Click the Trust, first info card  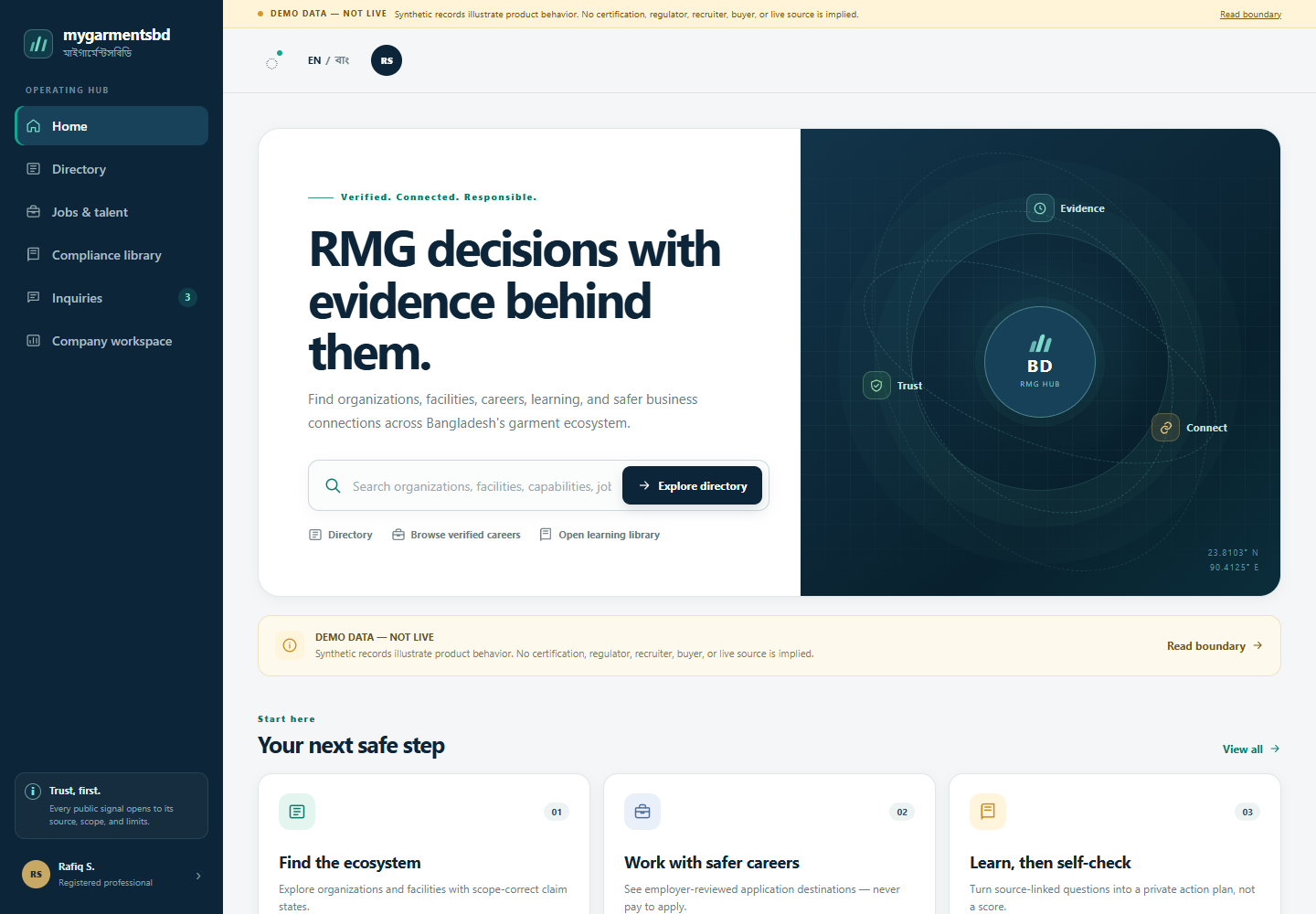[x=111, y=805]
